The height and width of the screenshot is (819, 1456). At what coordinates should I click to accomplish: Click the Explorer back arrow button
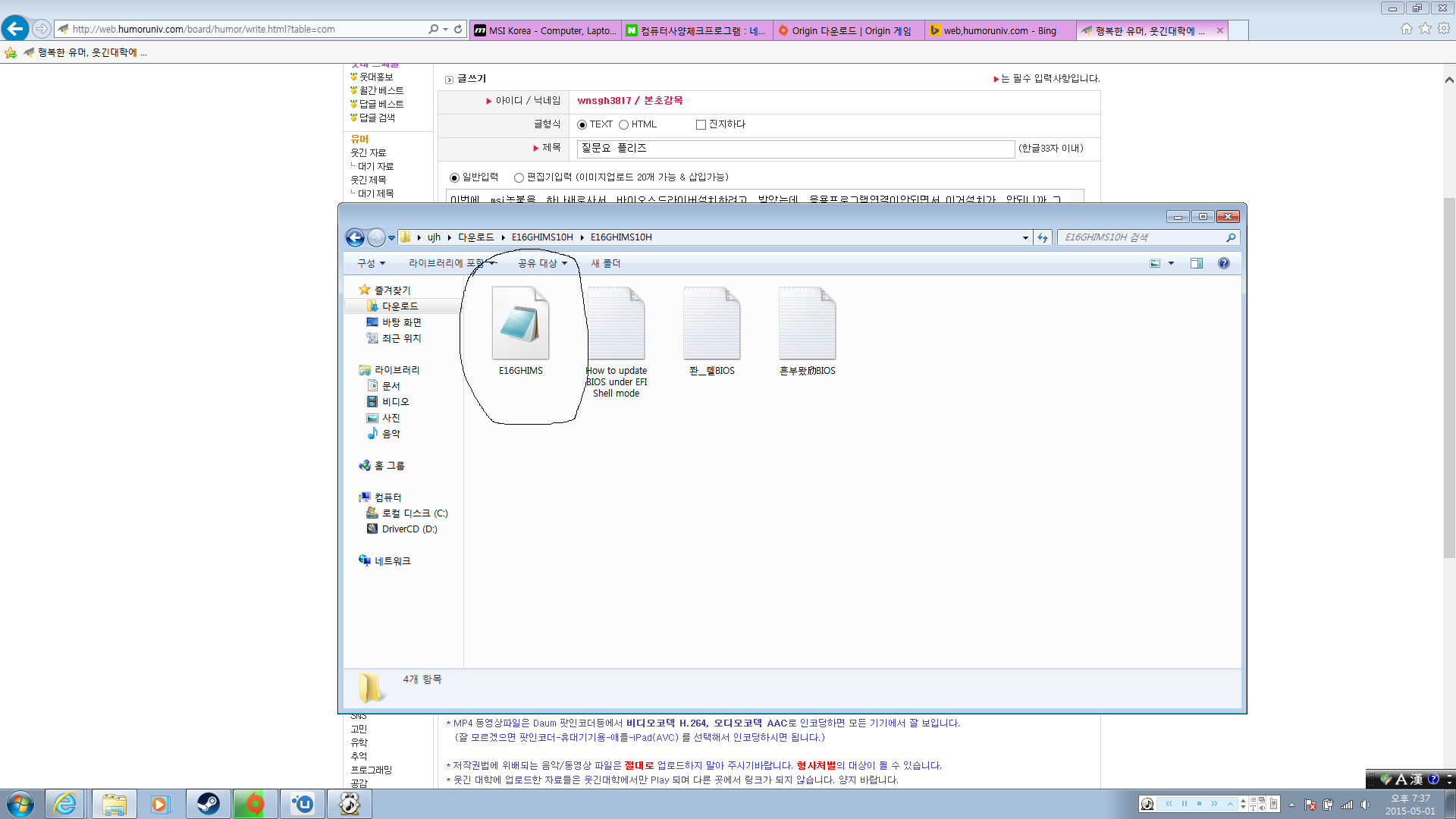point(355,237)
